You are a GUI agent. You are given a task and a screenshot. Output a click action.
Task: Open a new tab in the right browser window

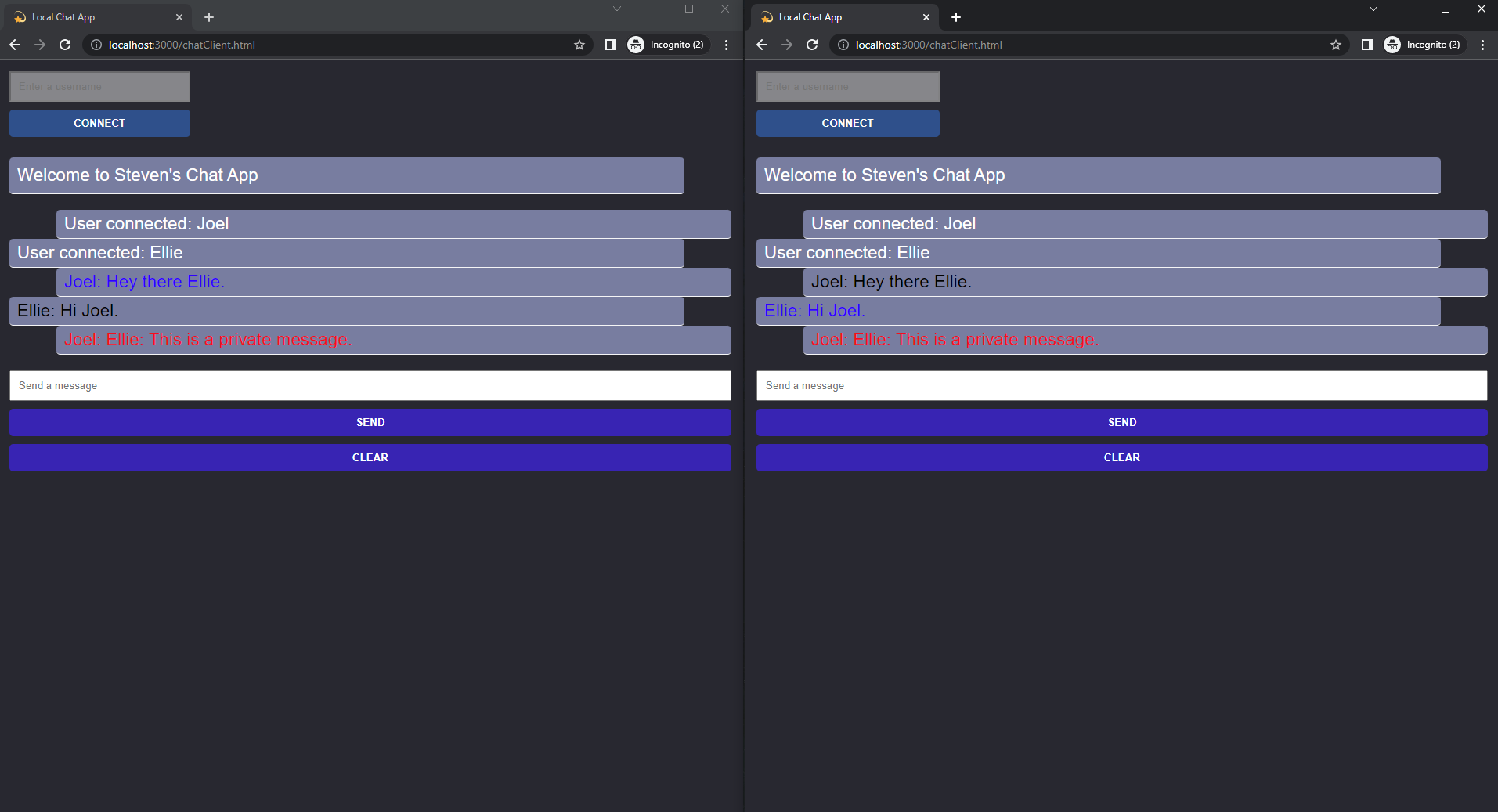coord(955,16)
